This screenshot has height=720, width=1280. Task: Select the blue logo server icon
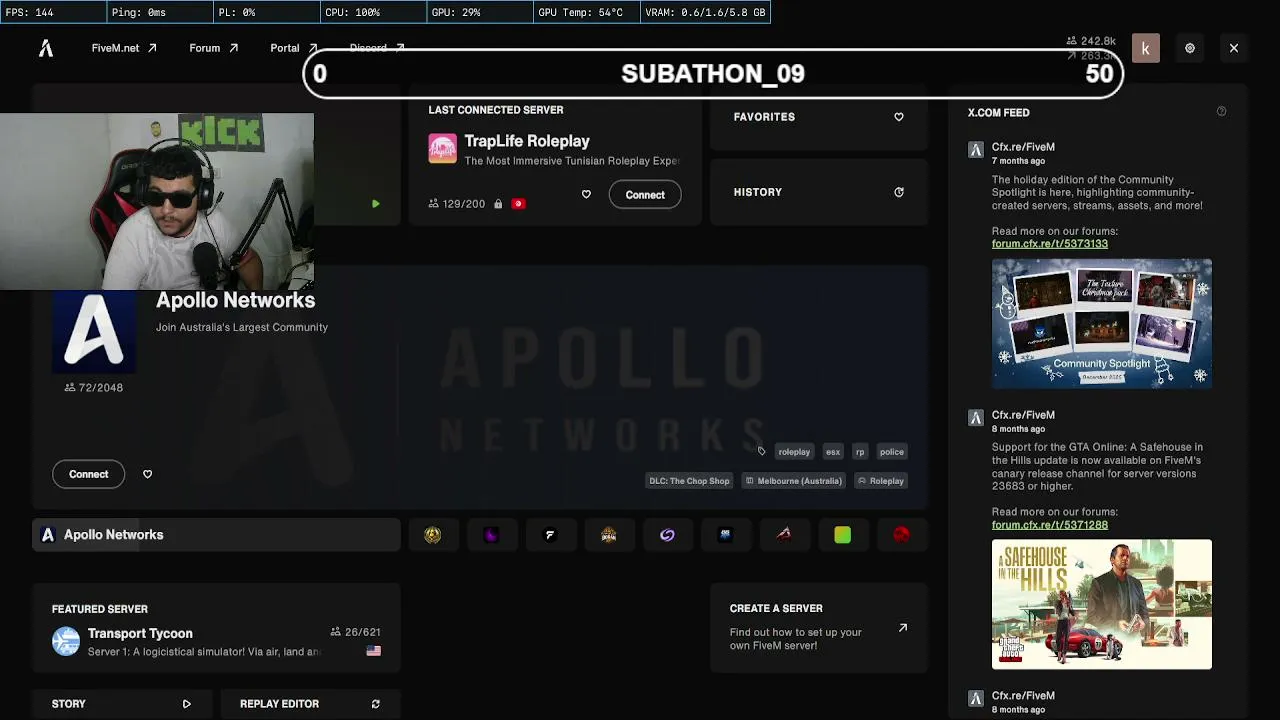(725, 535)
